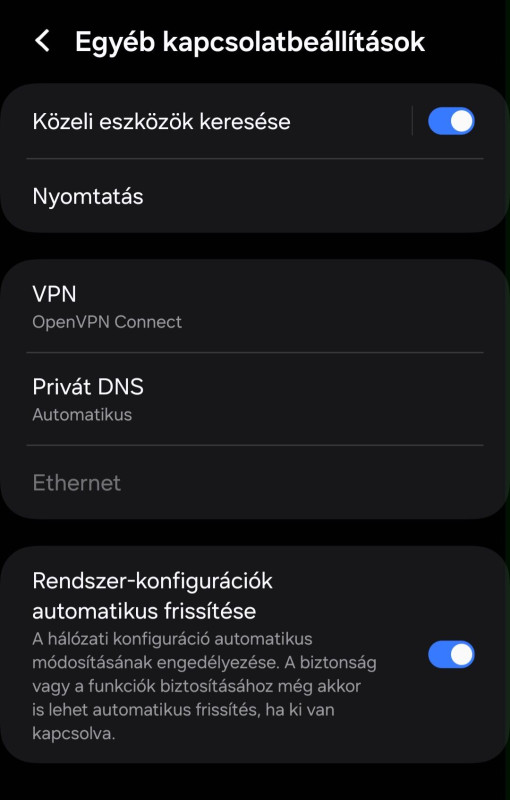Go back using the arrow icon

(42, 41)
